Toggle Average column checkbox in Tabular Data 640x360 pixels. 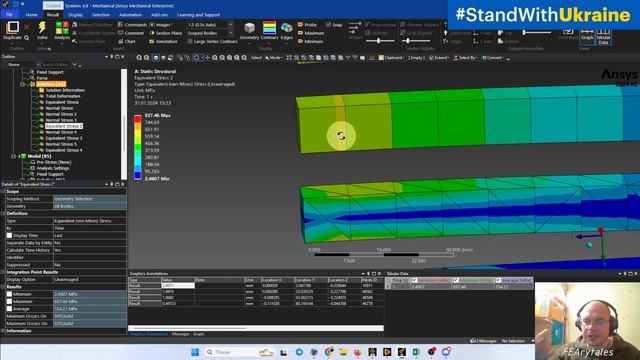498,280
